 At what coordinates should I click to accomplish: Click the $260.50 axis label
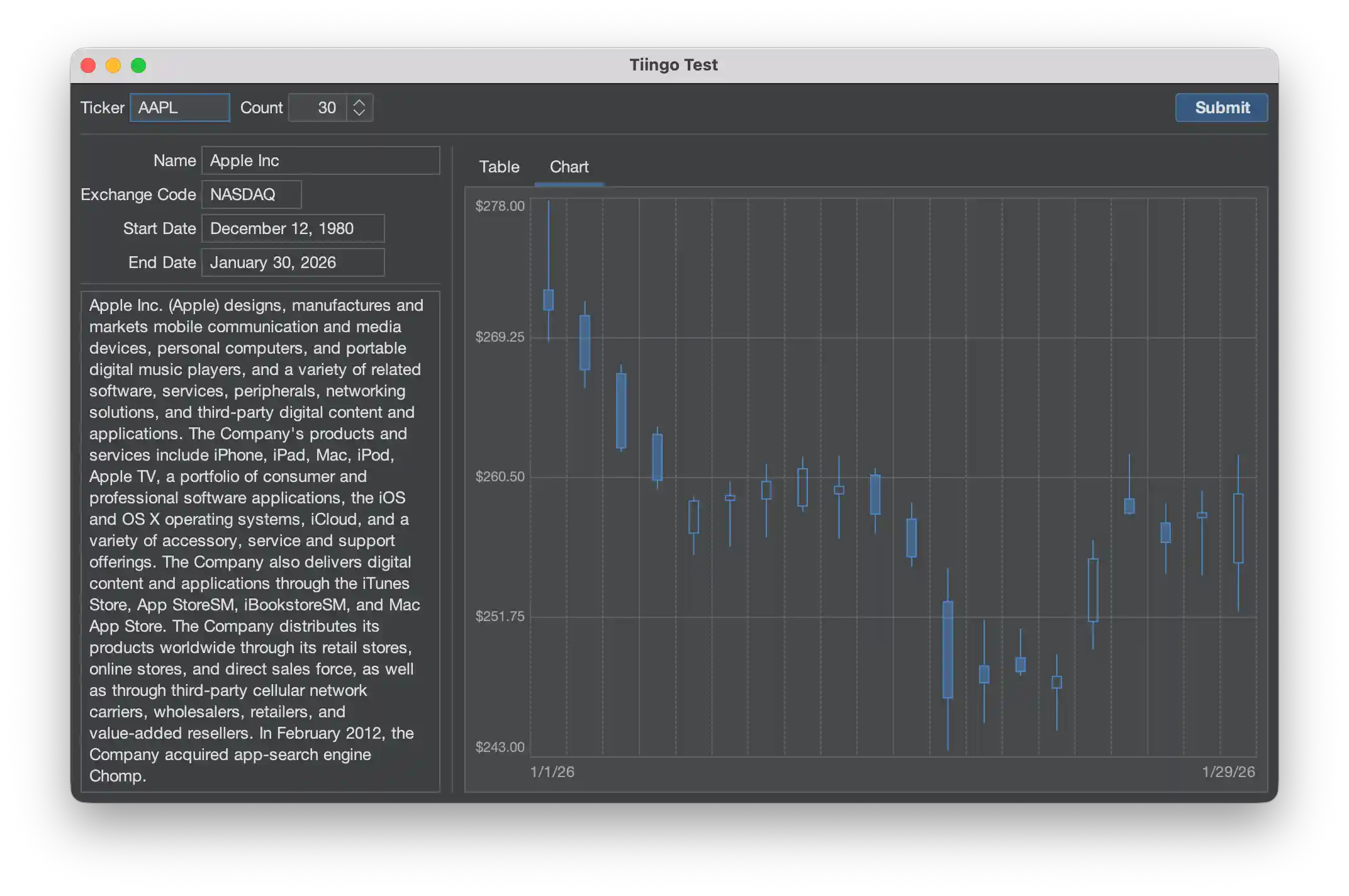500,477
